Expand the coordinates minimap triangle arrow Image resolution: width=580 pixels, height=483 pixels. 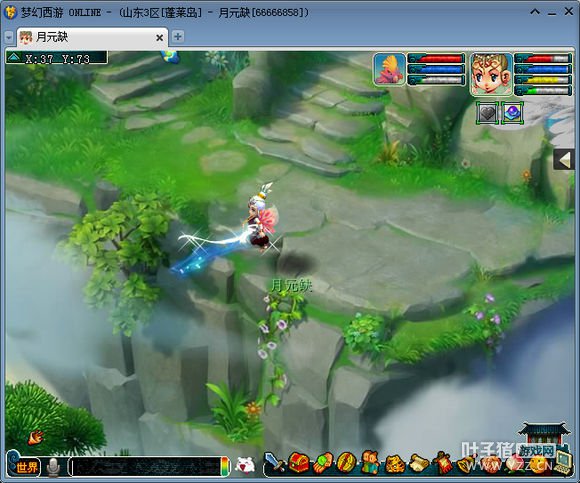click(14, 57)
